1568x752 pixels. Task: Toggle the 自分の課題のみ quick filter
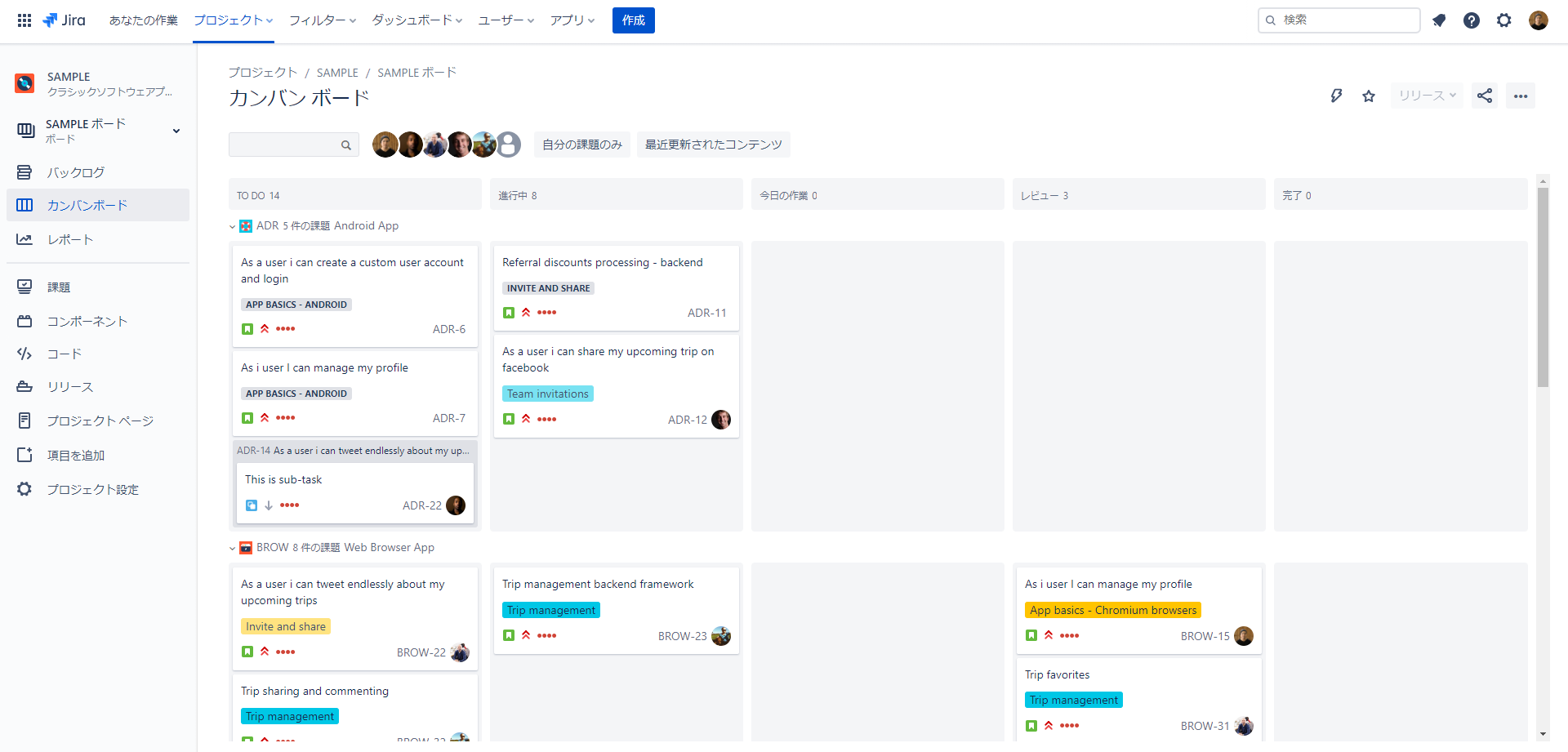coord(582,145)
